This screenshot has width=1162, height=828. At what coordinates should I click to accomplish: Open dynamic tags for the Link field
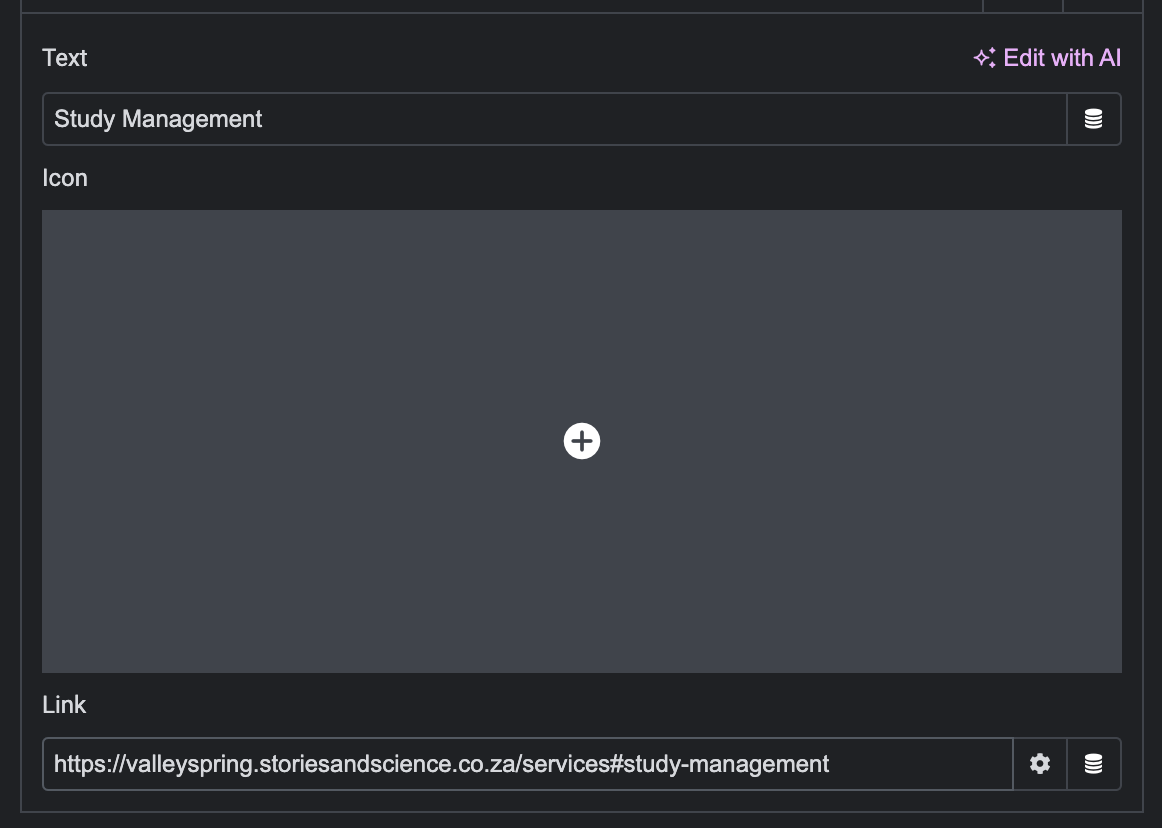click(1094, 764)
